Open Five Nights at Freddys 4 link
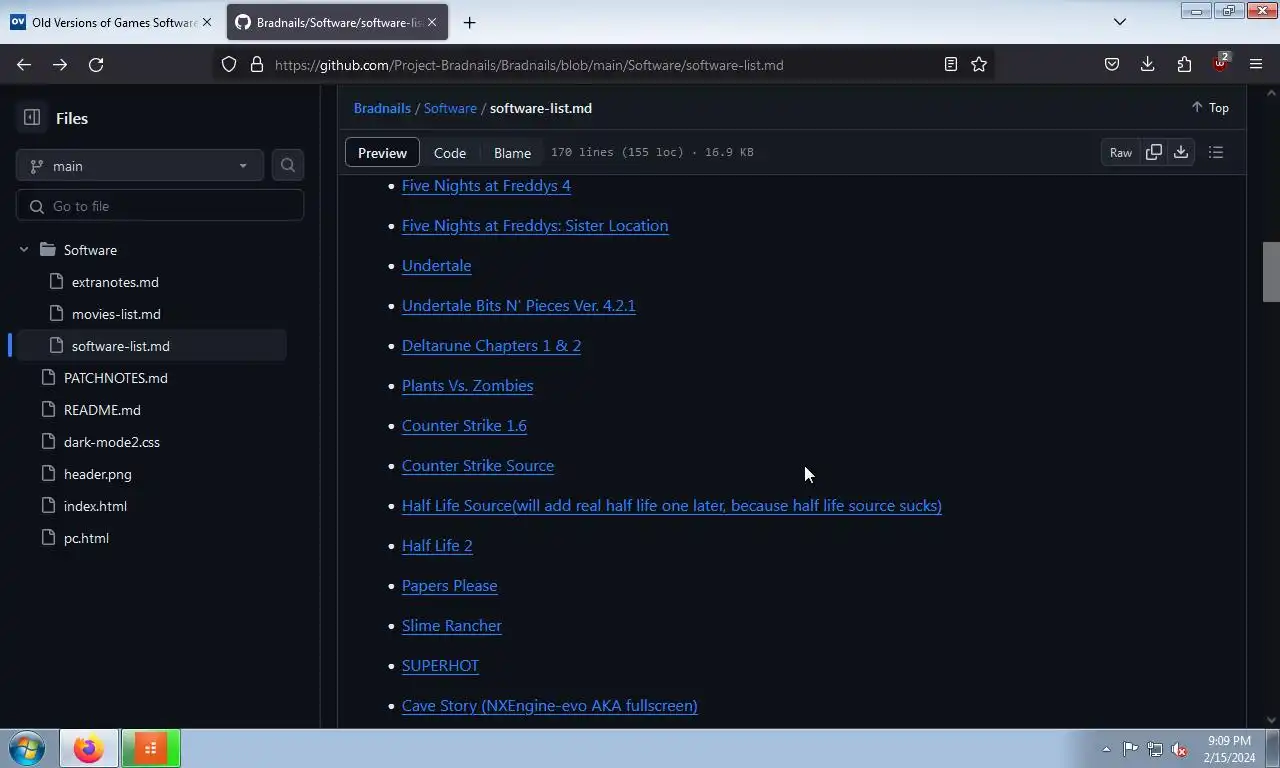The height and width of the screenshot is (768, 1280). pos(486,185)
